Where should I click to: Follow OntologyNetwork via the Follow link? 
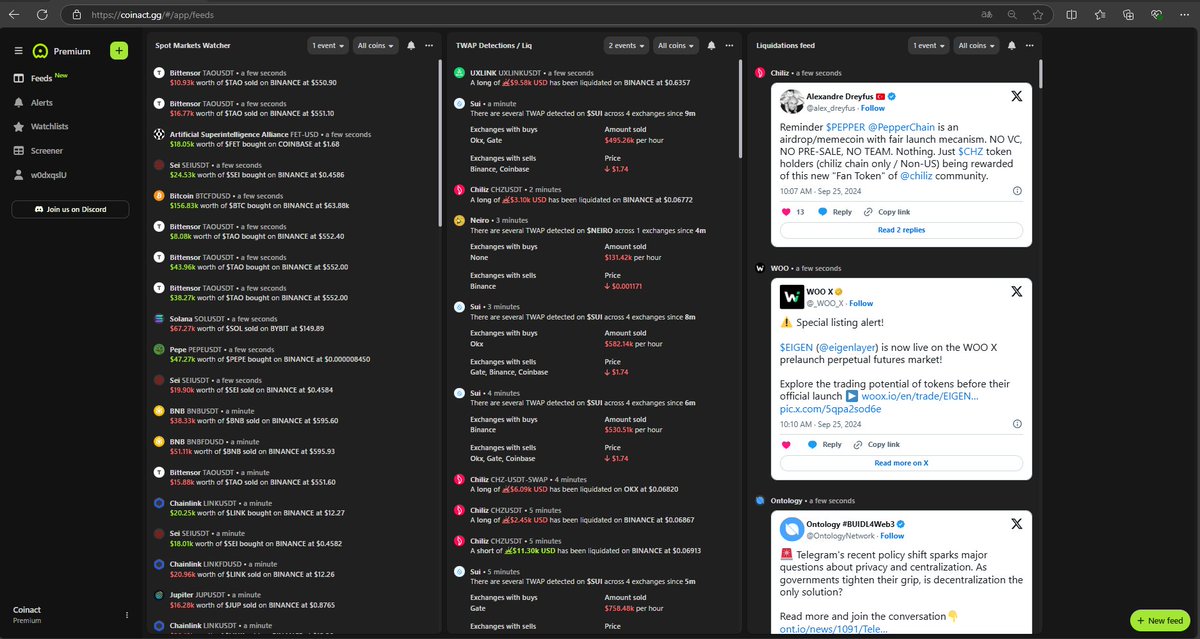[x=893, y=535]
